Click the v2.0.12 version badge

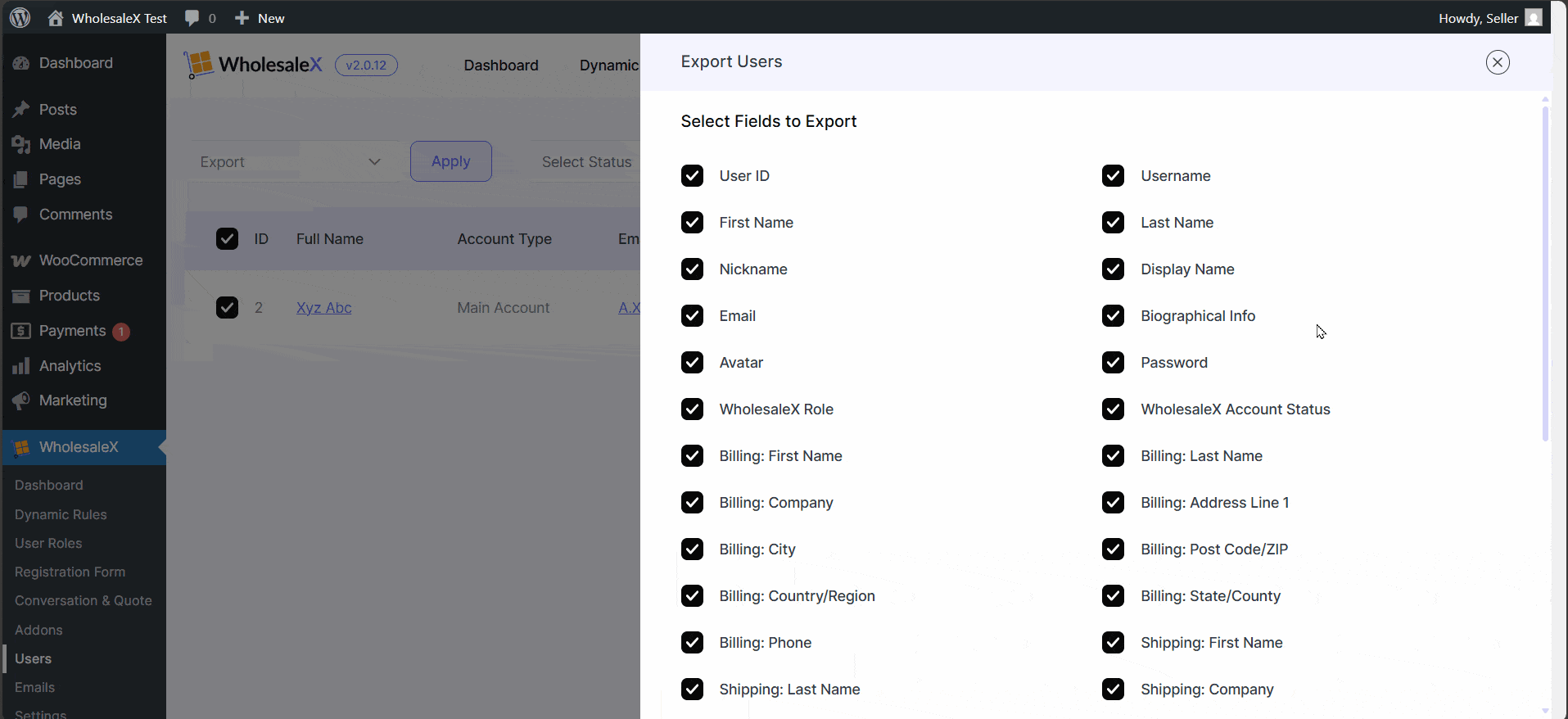pos(366,66)
